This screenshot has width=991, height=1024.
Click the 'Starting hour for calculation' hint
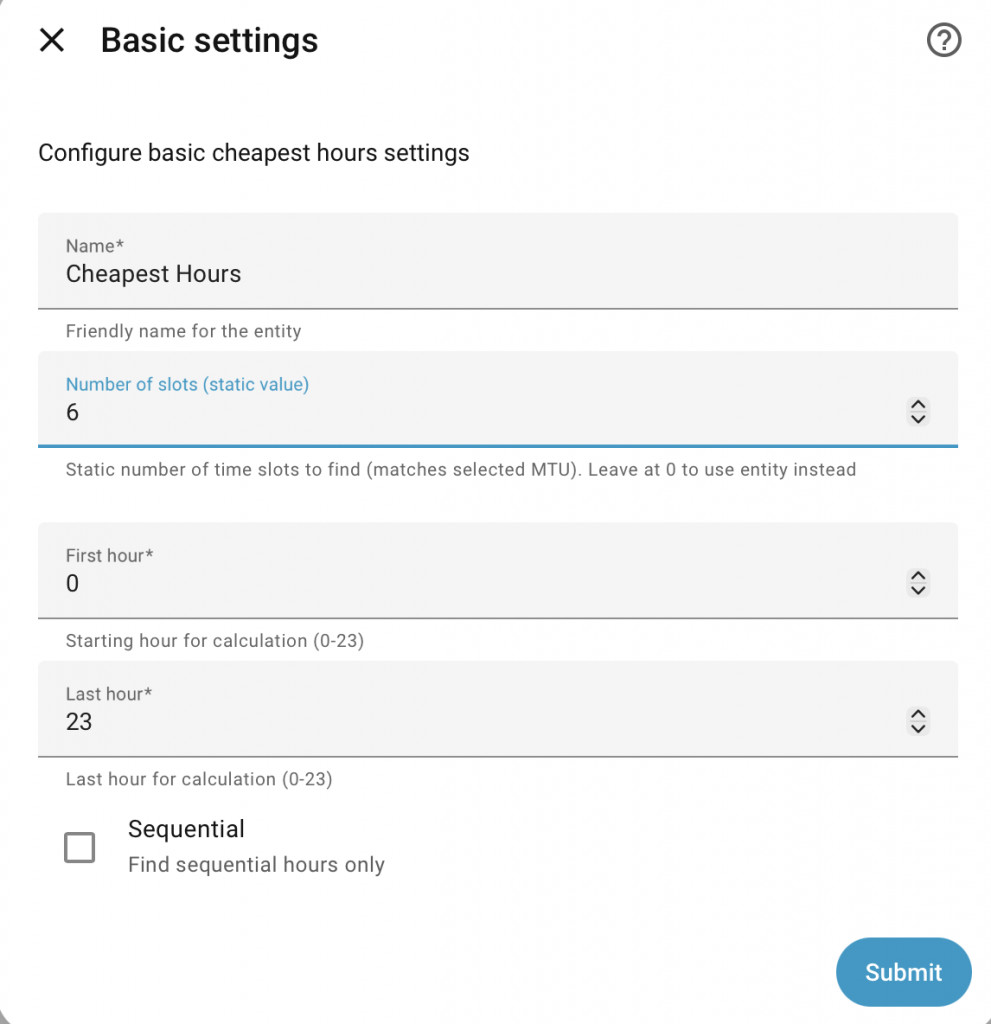point(214,641)
